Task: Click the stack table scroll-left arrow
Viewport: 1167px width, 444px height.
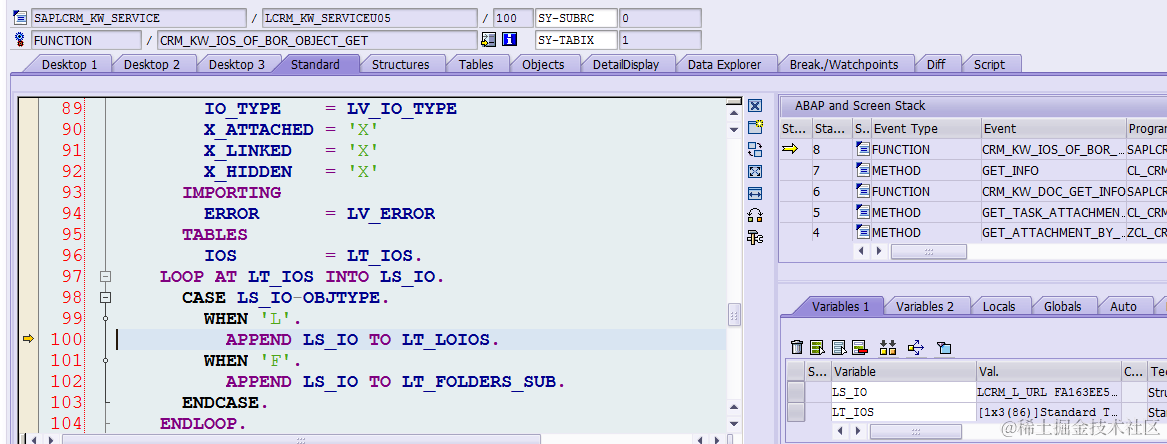Action: 860,251
